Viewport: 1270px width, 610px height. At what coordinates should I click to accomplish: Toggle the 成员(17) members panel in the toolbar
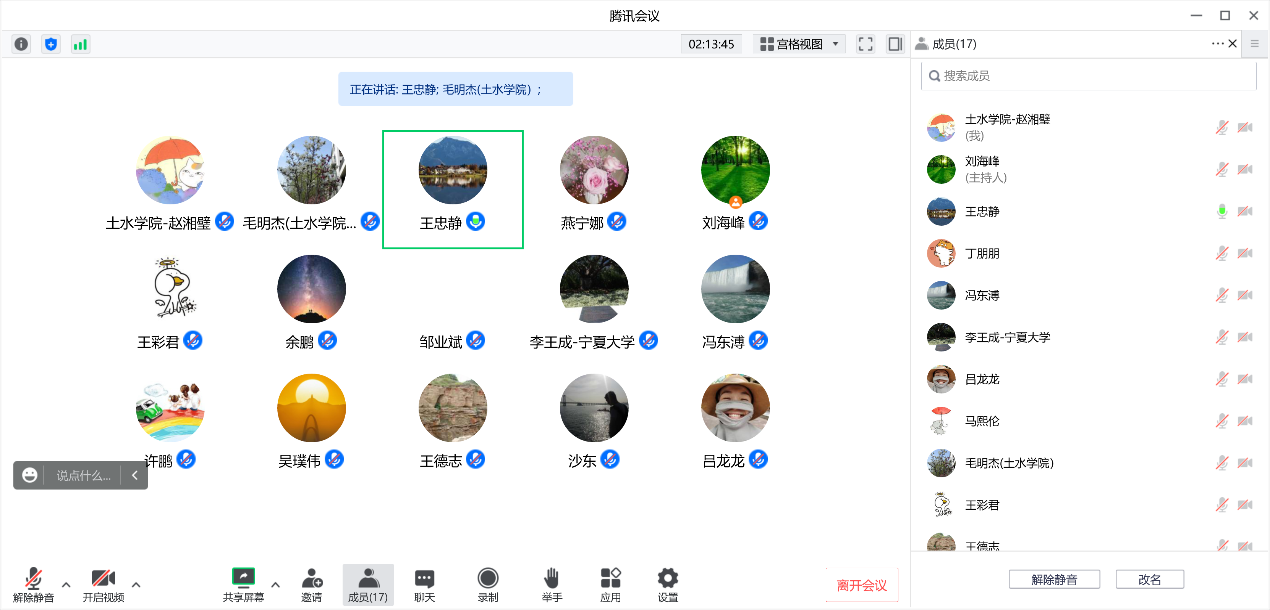click(x=368, y=585)
